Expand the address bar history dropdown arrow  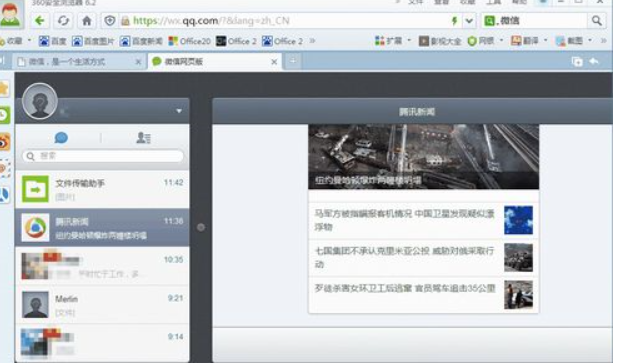point(469,21)
